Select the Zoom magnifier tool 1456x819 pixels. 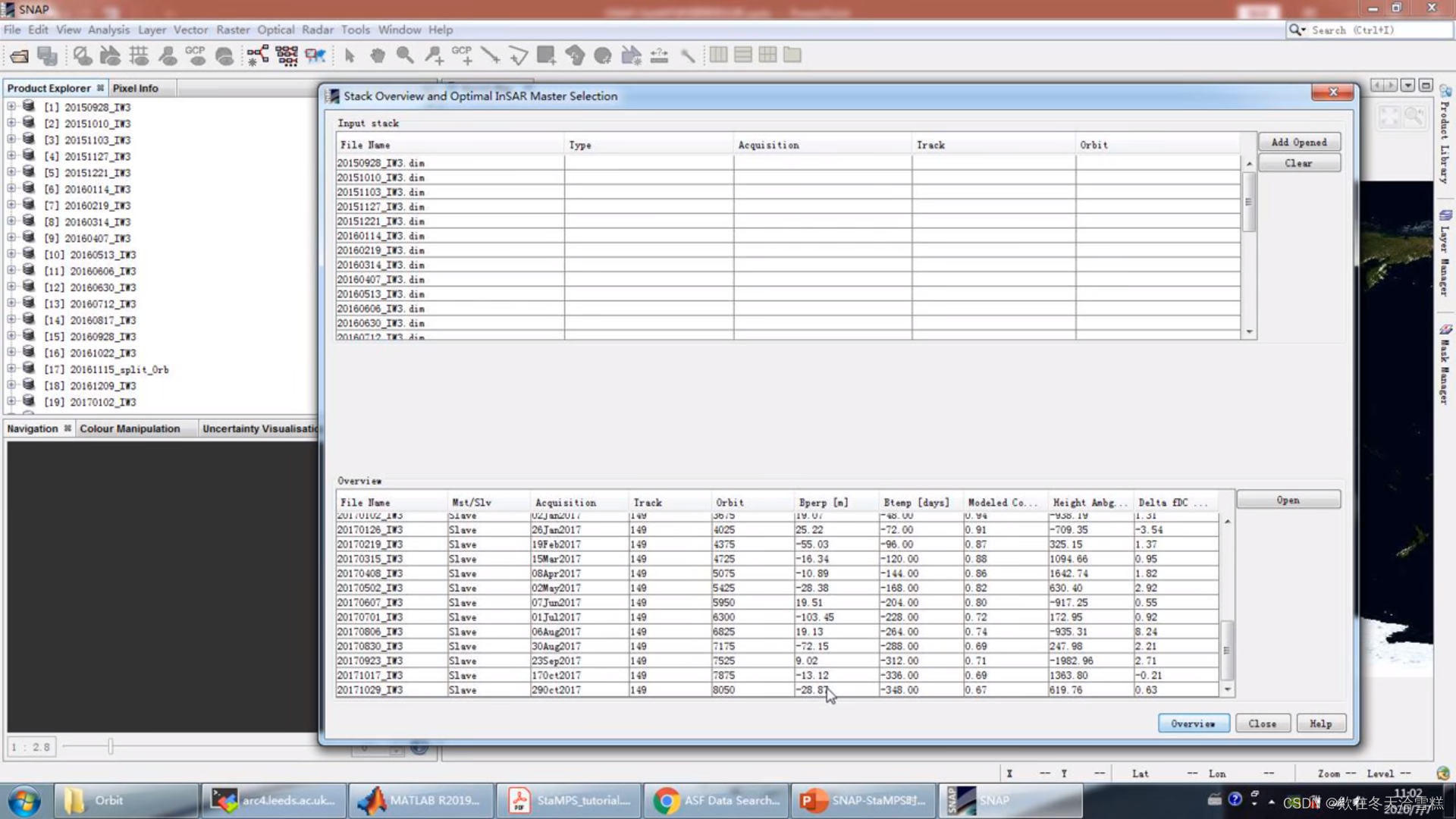405,55
